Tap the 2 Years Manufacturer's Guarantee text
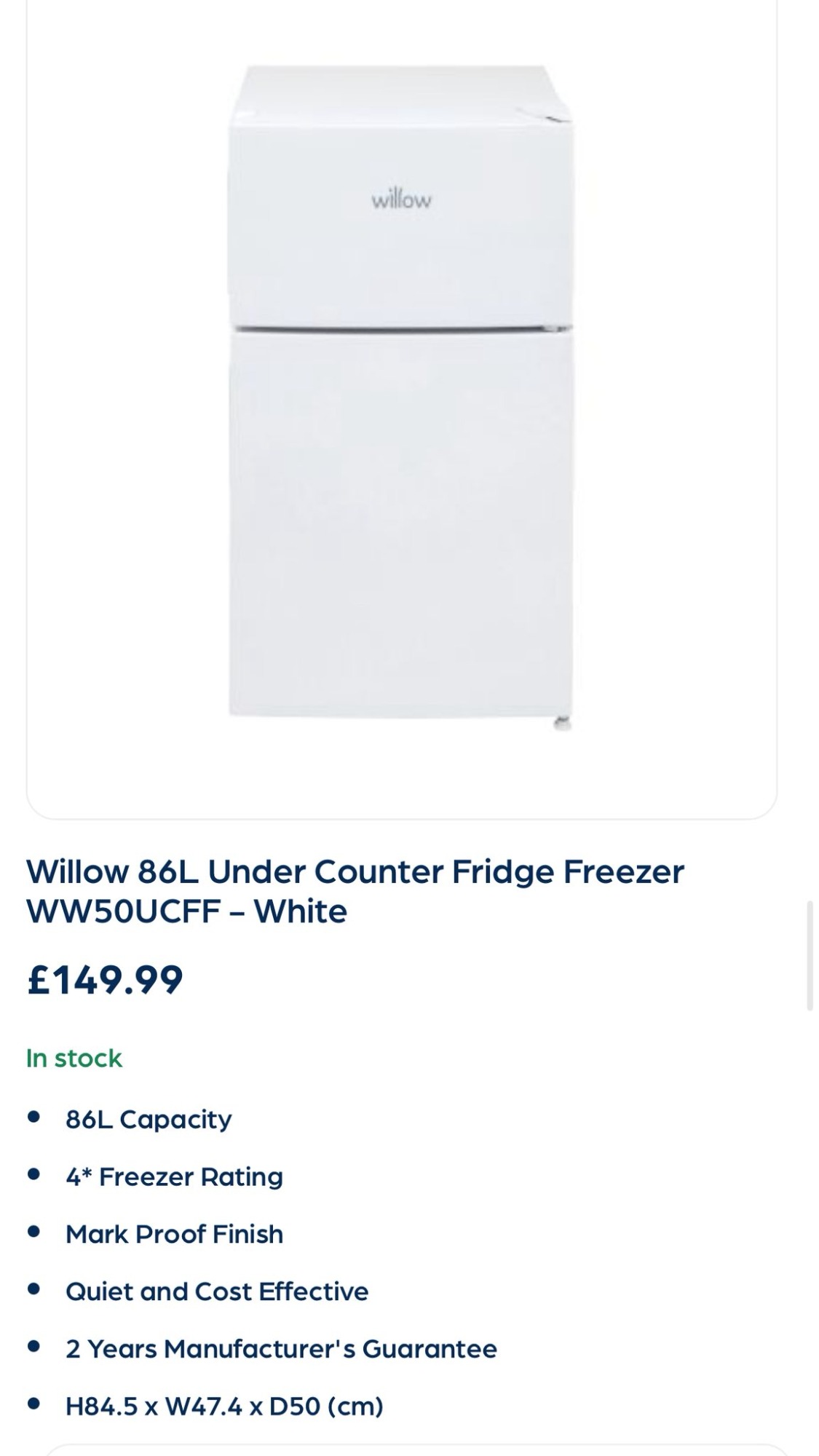Viewport: 819px width, 1456px height. [x=281, y=1349]
